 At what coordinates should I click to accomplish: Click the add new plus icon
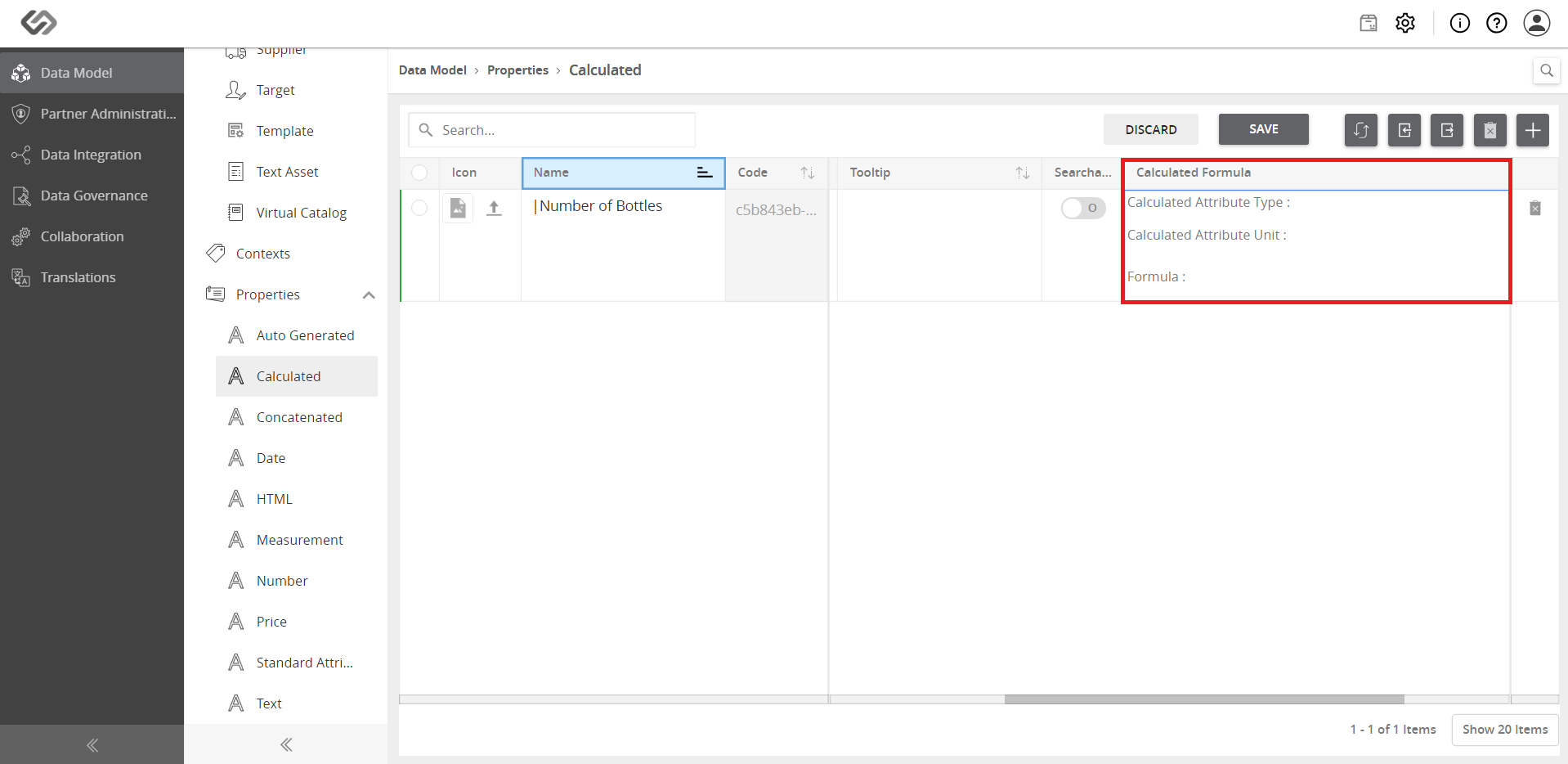click(x=1533, y=130)
